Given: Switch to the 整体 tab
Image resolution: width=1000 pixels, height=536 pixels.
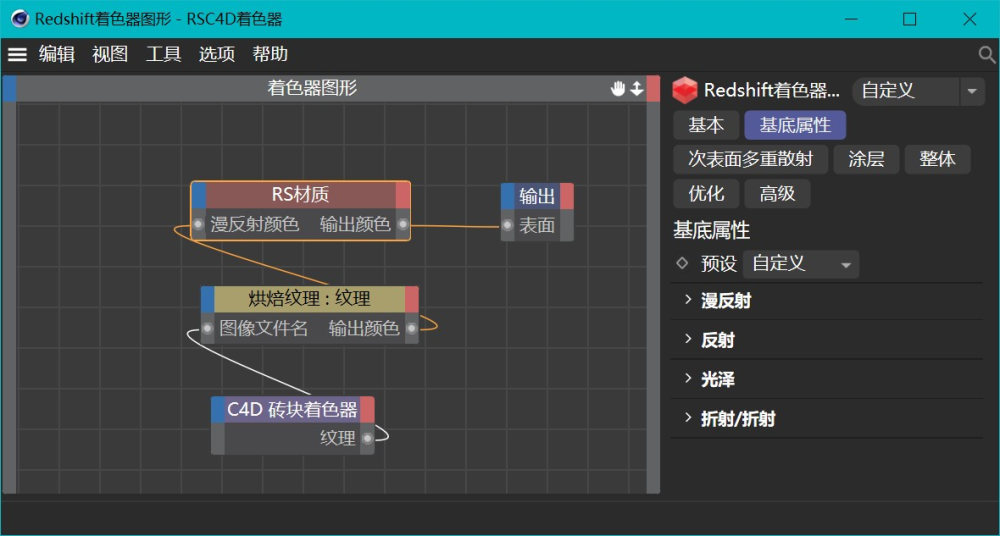Looking at the screenshot, I should [938, 159].
